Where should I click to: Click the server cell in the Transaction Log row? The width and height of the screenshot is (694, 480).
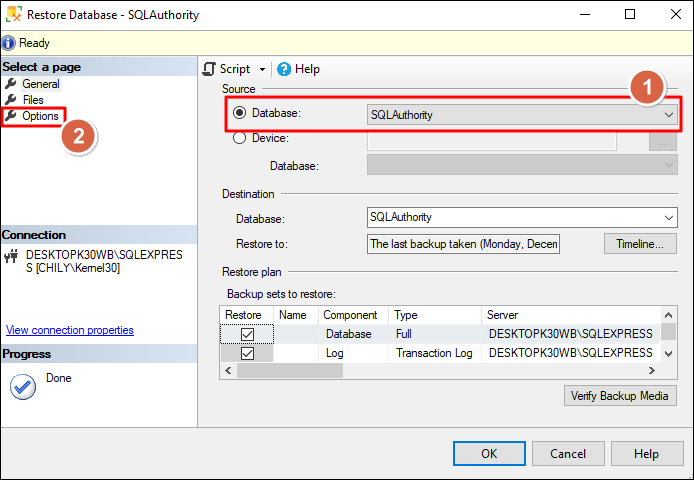click(x=571, y=353)
